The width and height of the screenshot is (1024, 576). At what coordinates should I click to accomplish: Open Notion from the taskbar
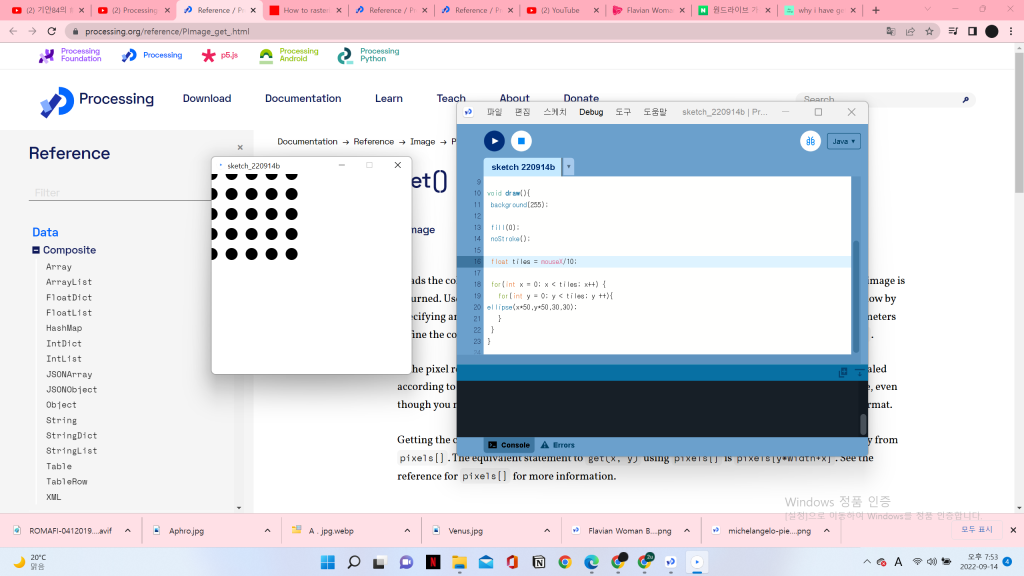pos(539,562)
